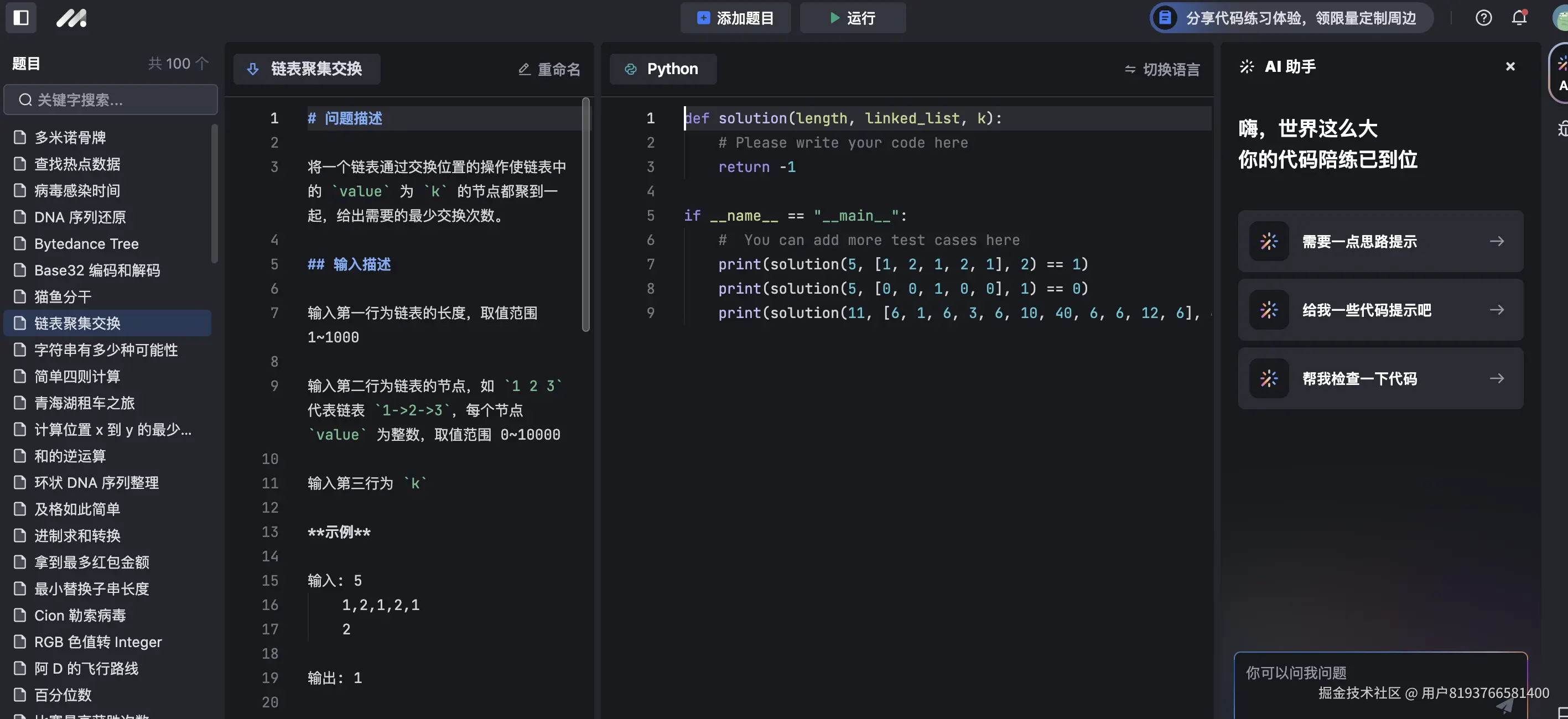1568x719 pixels.
Task: Click the download icon beside 链表聚集交换 title
Action: pyautogui.click(x=253, y=69)
